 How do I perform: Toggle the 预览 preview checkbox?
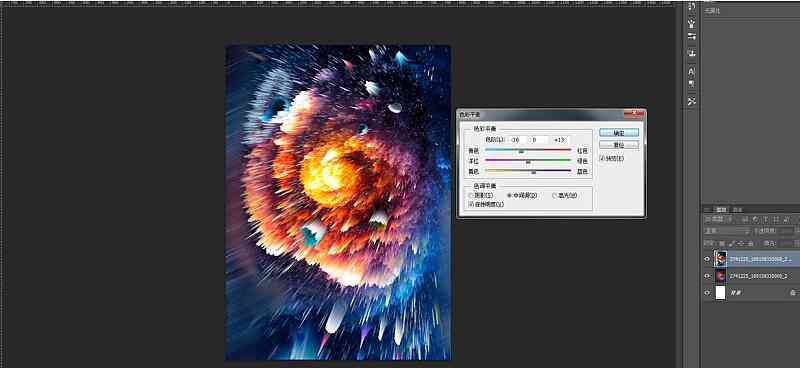pyautogui.click(x=603, y=158)
